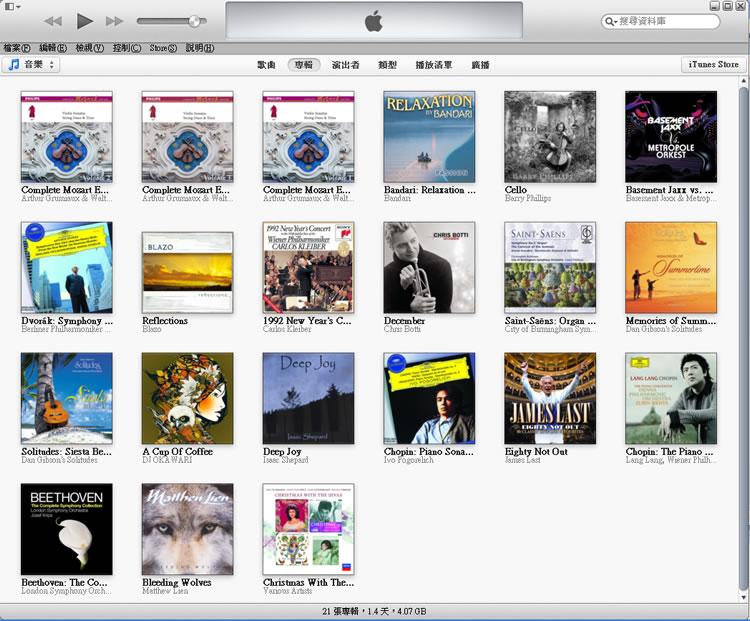Select Saint-Saëns Organ album cover
Image resolution: width=750 pixels, height=621 pixels.
(x=550, y=267)
